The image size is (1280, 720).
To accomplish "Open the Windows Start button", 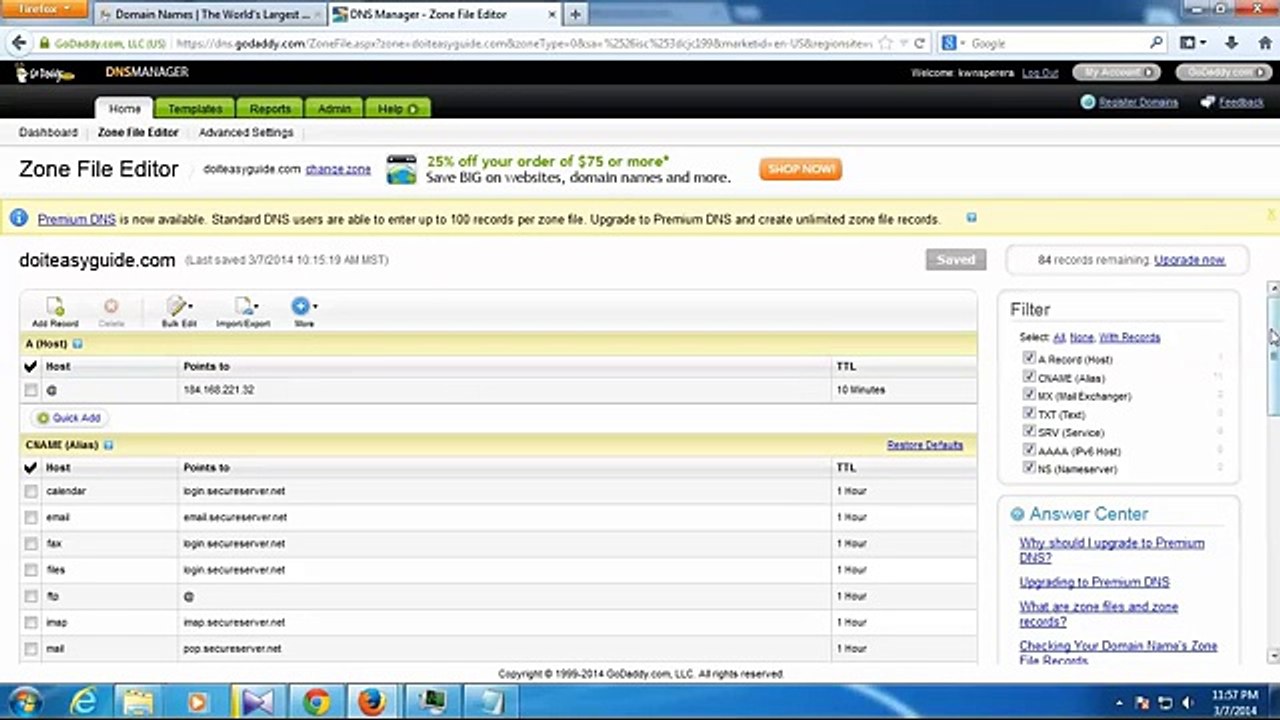I will click(24, 701).
